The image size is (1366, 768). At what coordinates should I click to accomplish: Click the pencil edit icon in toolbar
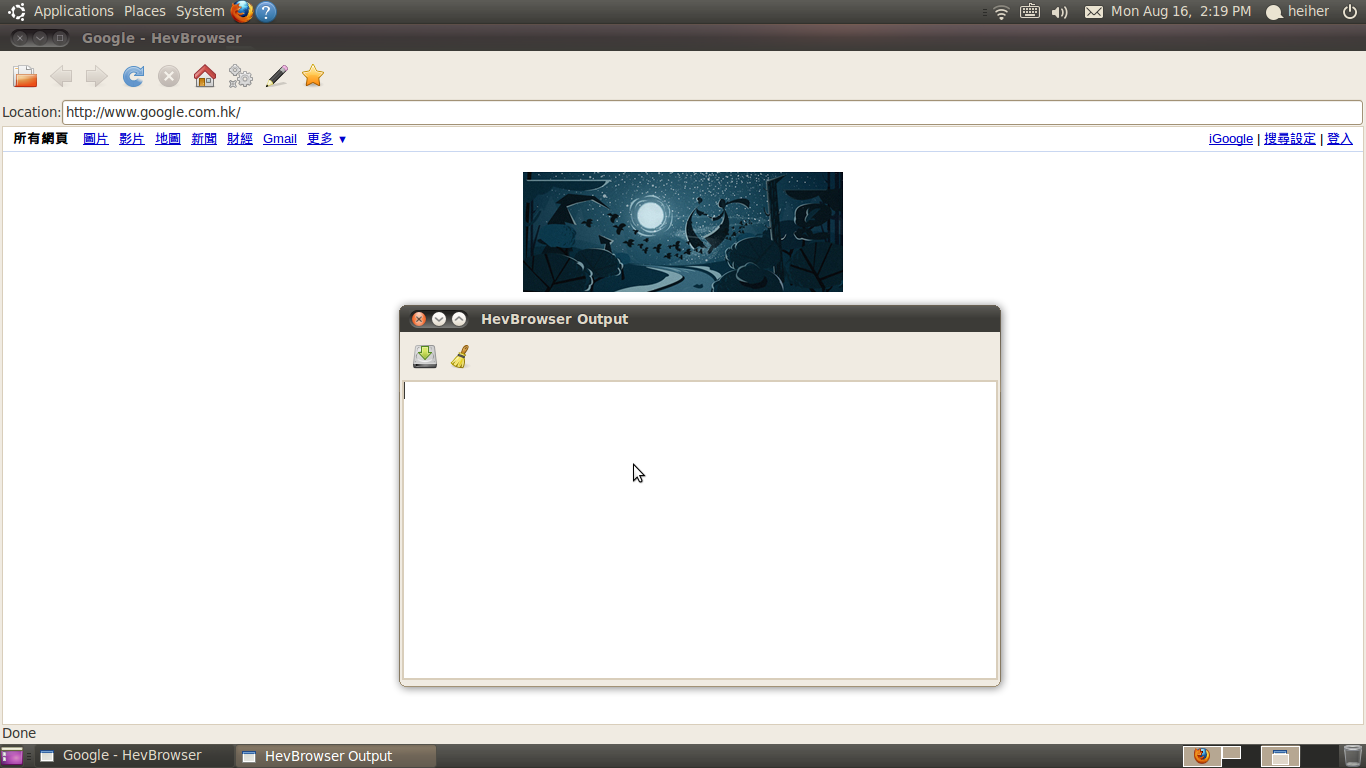277,76
